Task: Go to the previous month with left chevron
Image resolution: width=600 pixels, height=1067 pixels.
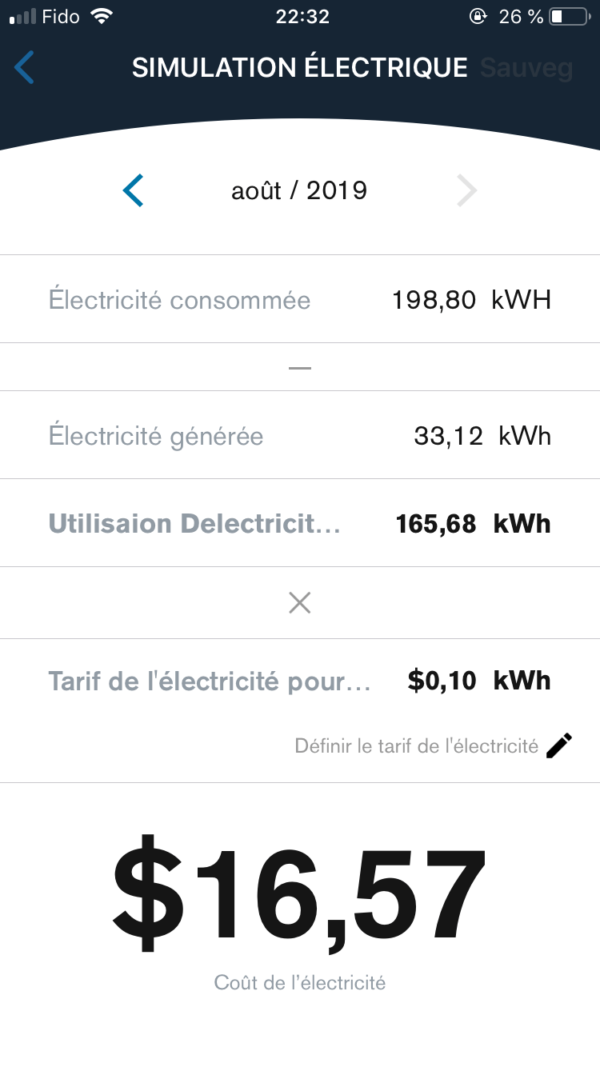Action: pyautogui.click(x=133, y=190)
